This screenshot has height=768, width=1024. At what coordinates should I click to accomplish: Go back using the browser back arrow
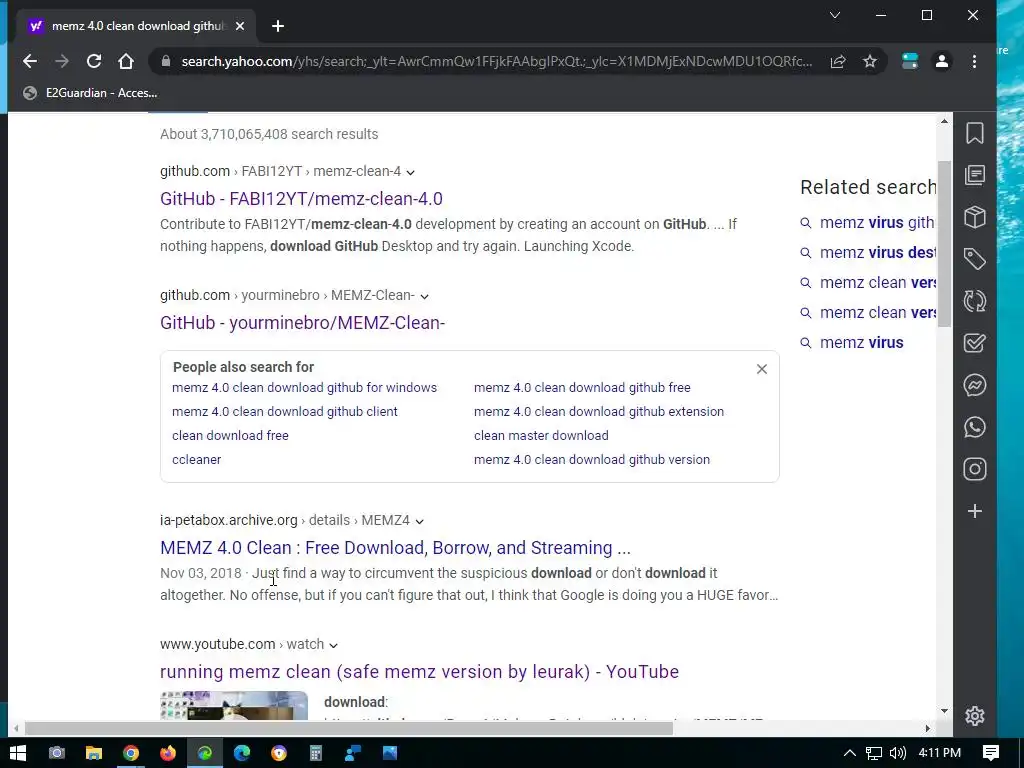click(30, 61)
